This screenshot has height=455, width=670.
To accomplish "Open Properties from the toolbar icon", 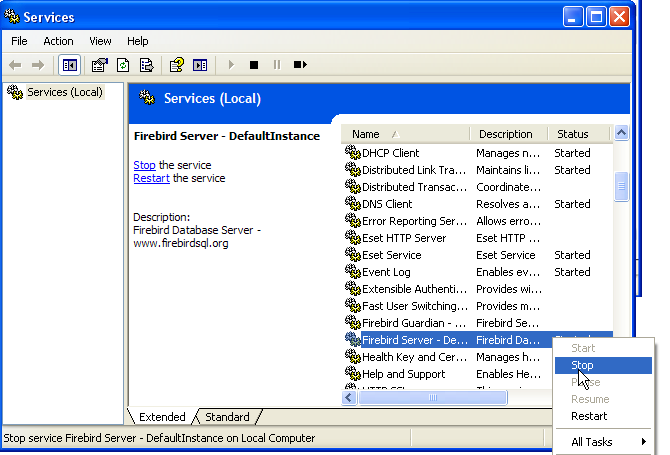I will pos(99,65).
